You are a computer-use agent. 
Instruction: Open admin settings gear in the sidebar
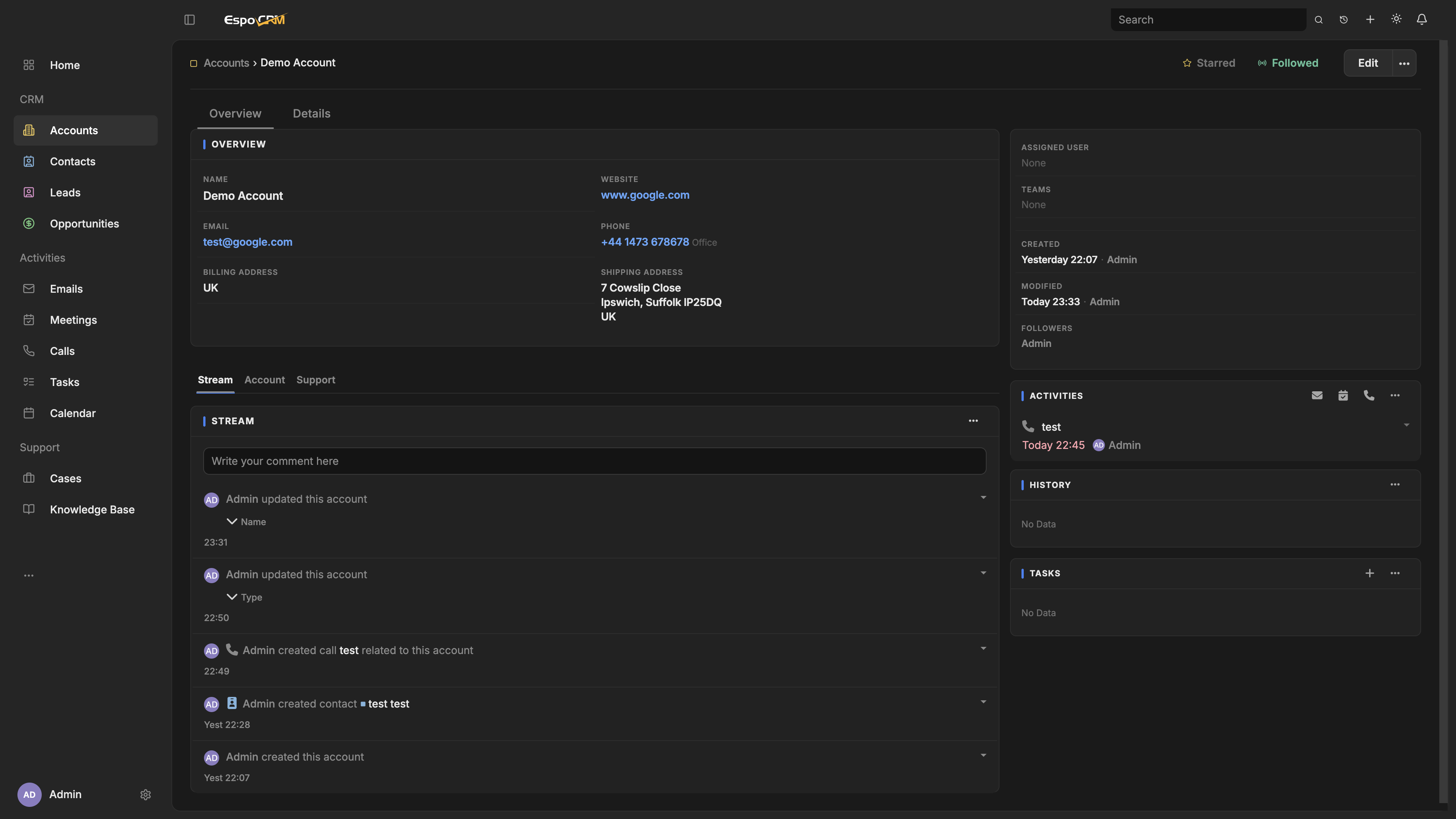coord(145,795)
